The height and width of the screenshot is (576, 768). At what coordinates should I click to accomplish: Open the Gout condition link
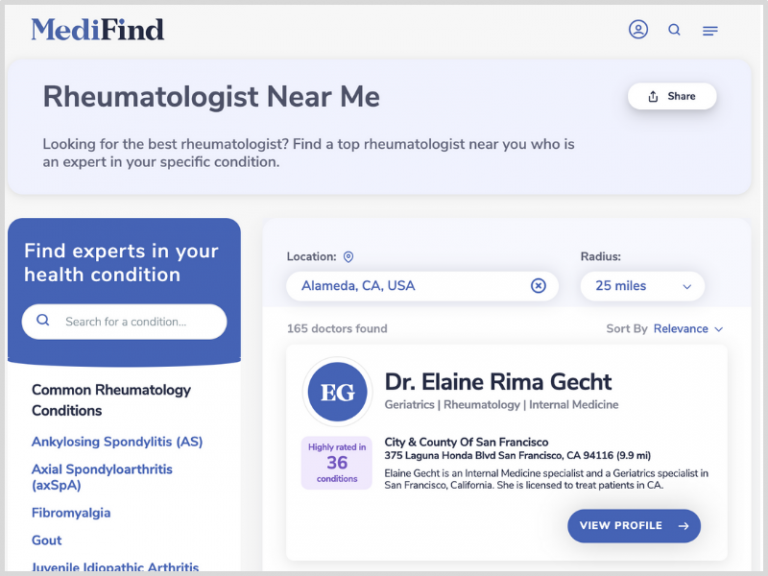pyautogui.click(x=47, y=540)
